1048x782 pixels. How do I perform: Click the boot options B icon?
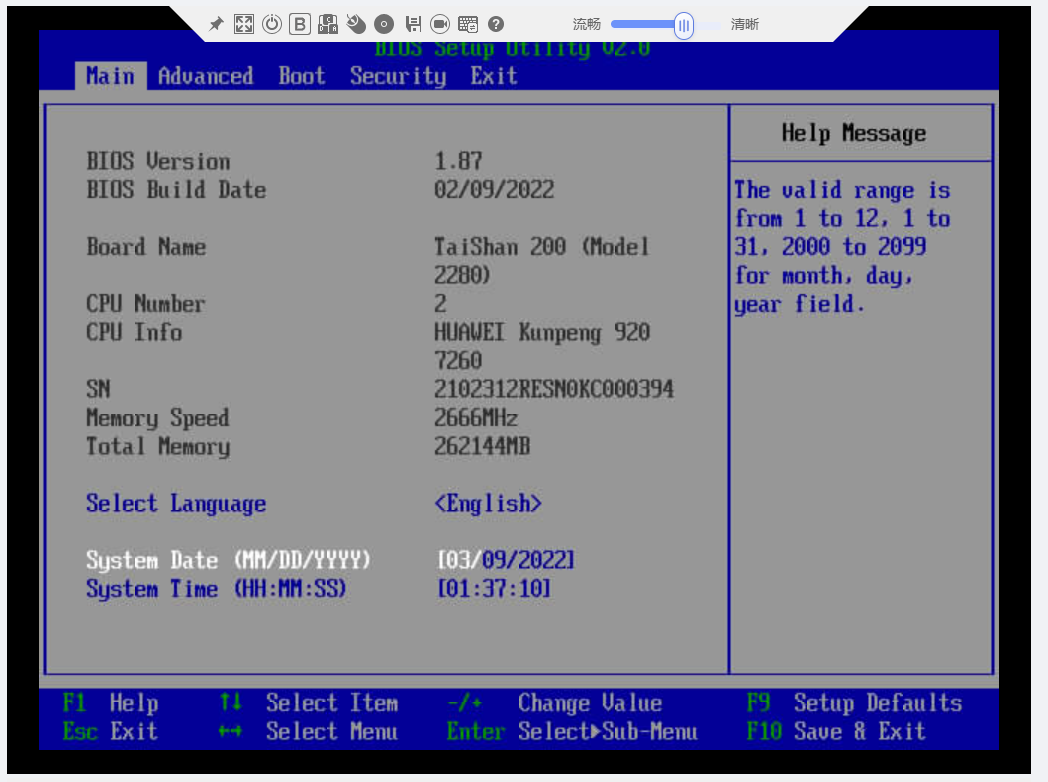point(300,25)
